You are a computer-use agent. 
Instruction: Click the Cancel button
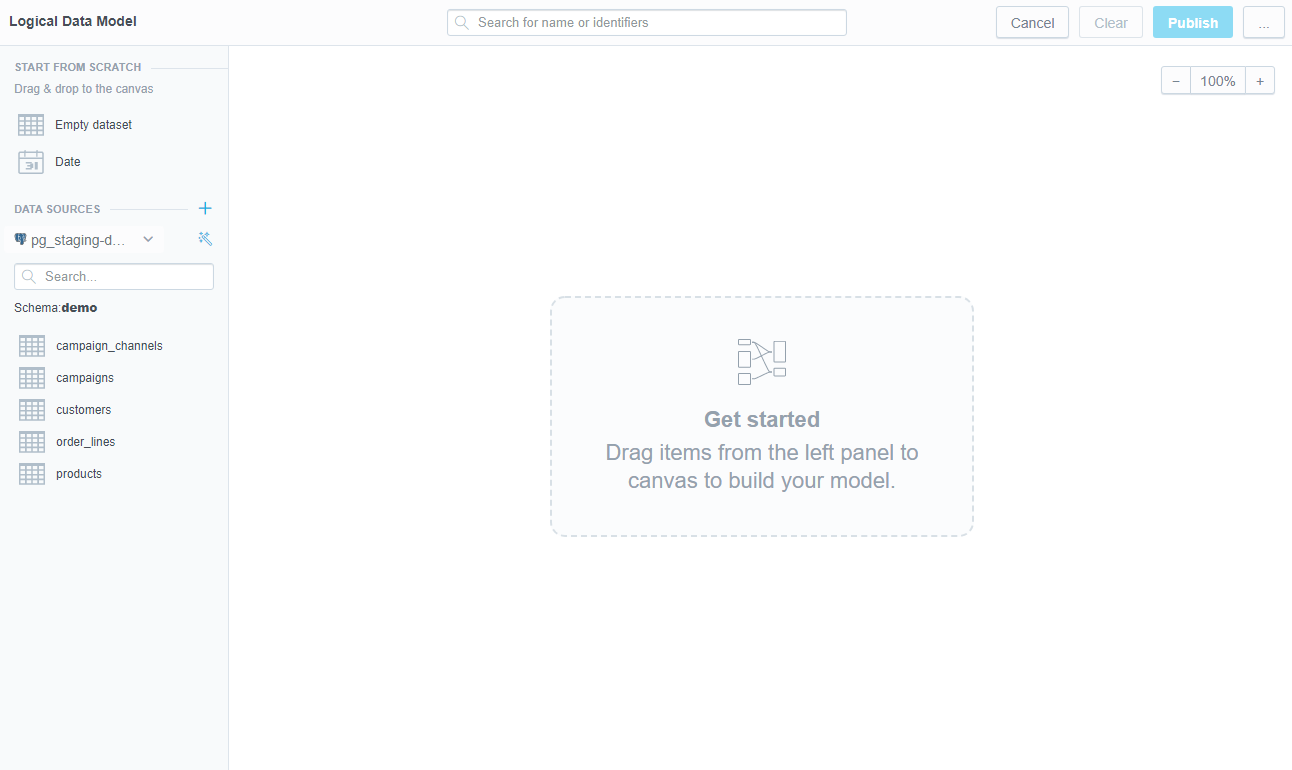point(1033,23)
